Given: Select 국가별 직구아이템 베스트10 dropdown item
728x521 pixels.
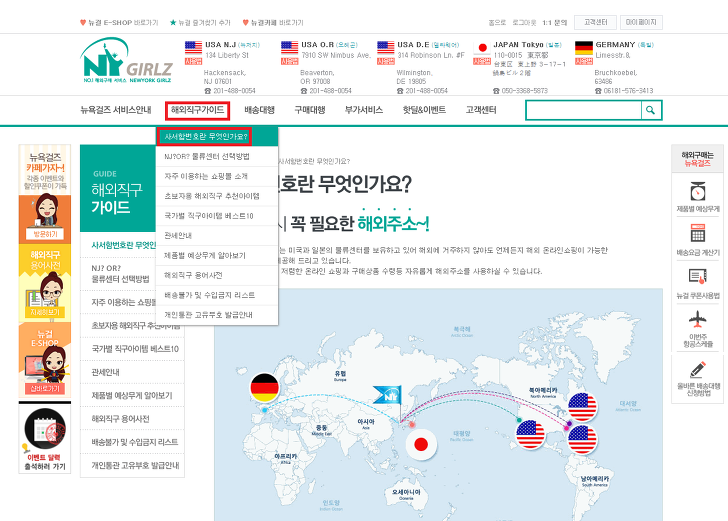Looking at the screenshot, I should (217, 216).
